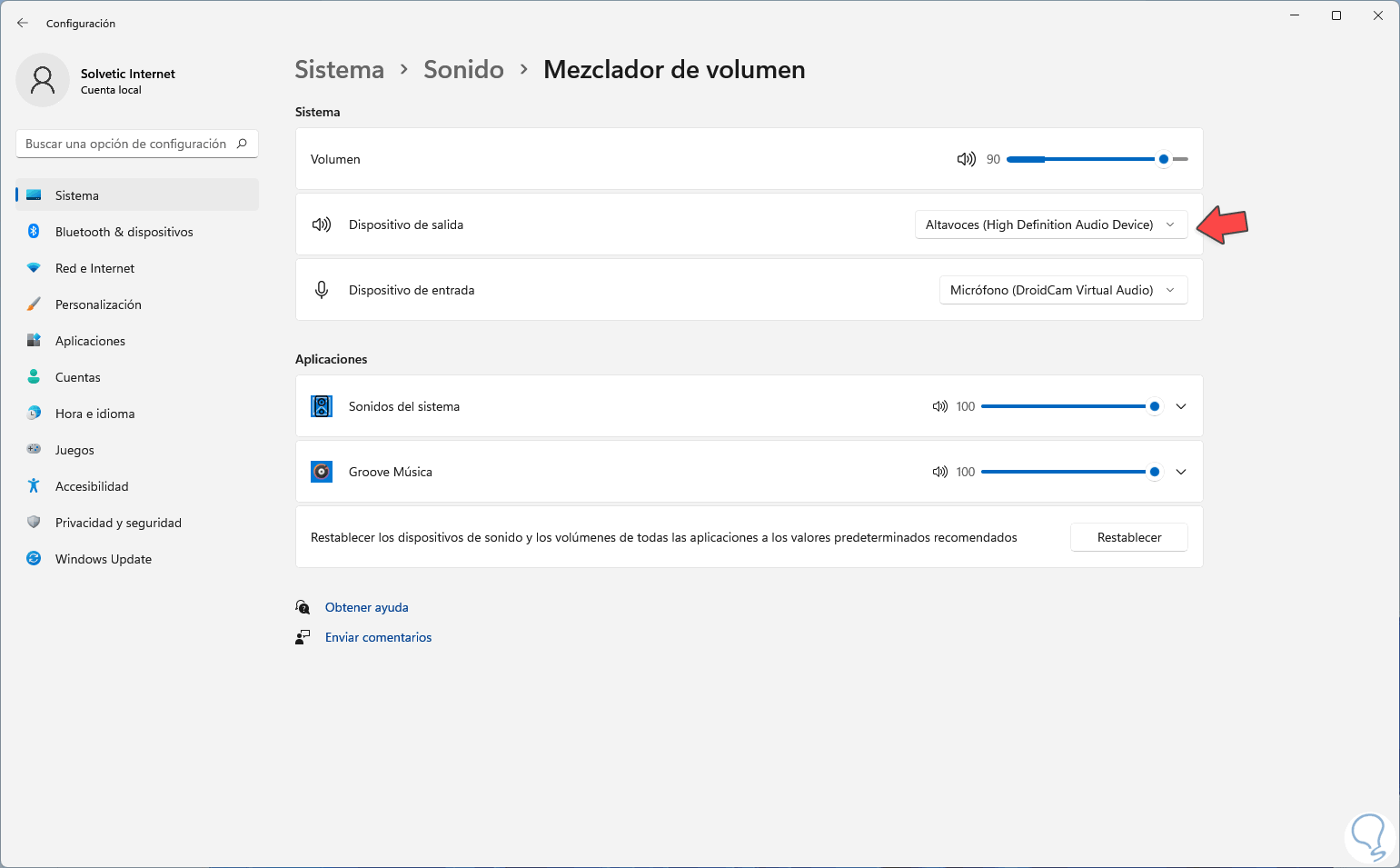The width and height of the screenshot is (1400, 868).
Task: Click the search magnifier icon
Action: 242,144
